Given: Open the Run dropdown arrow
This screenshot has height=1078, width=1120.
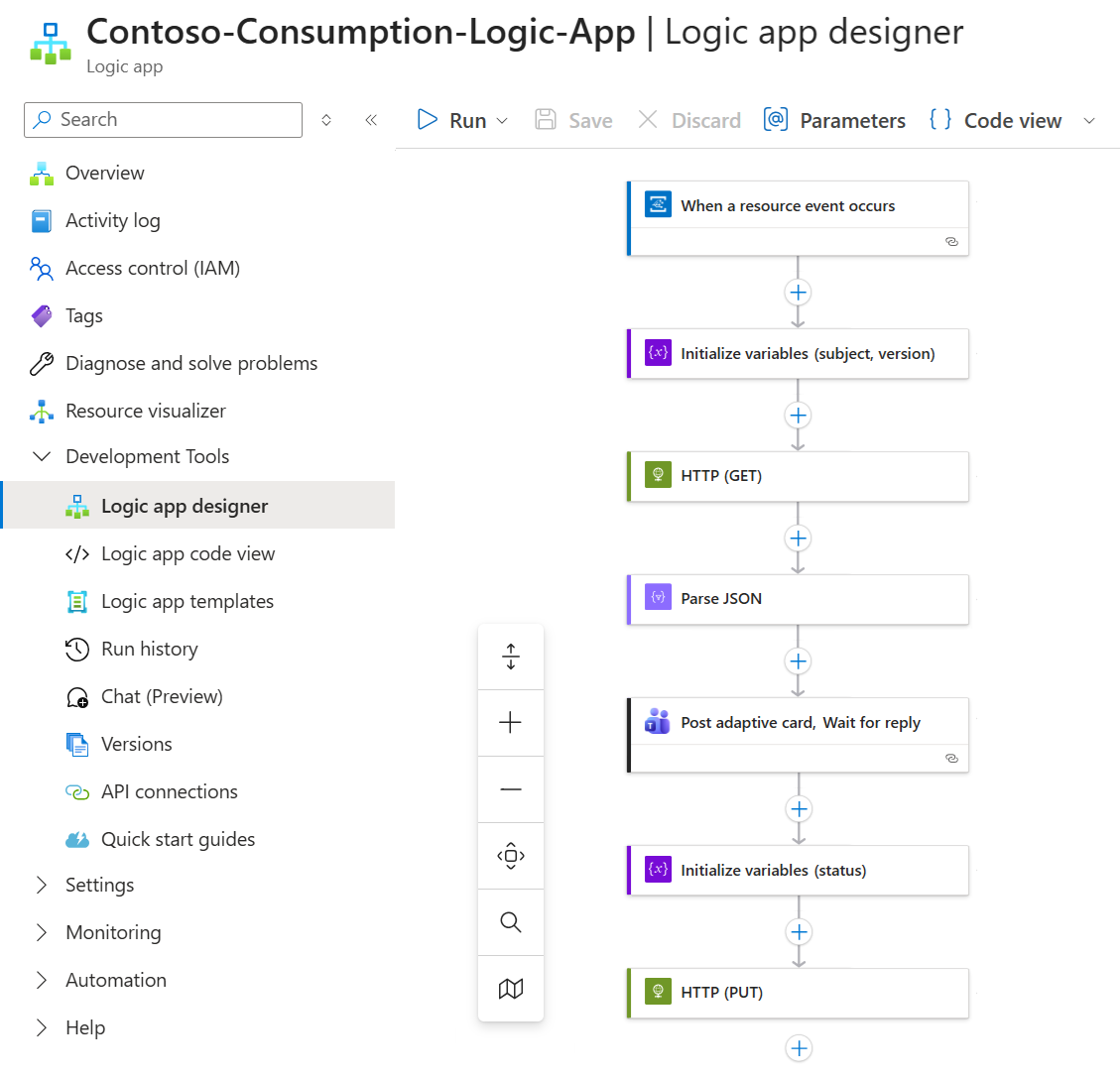Looking at the screenshot, I should (502, 121).
